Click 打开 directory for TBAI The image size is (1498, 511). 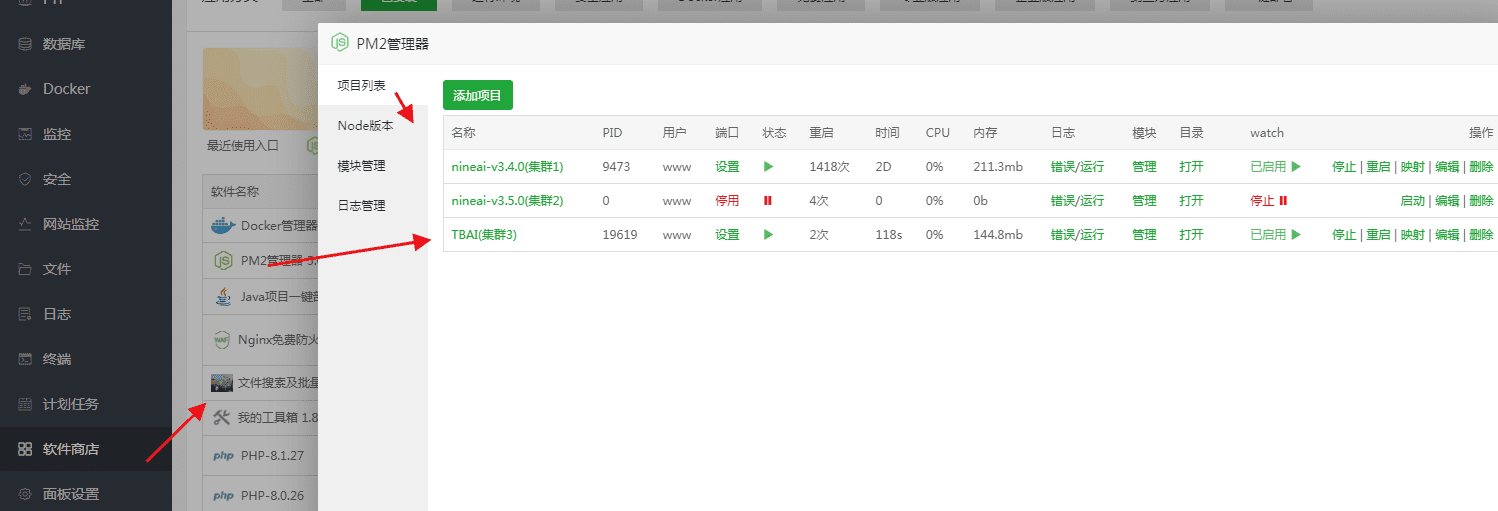point(1191,235)
